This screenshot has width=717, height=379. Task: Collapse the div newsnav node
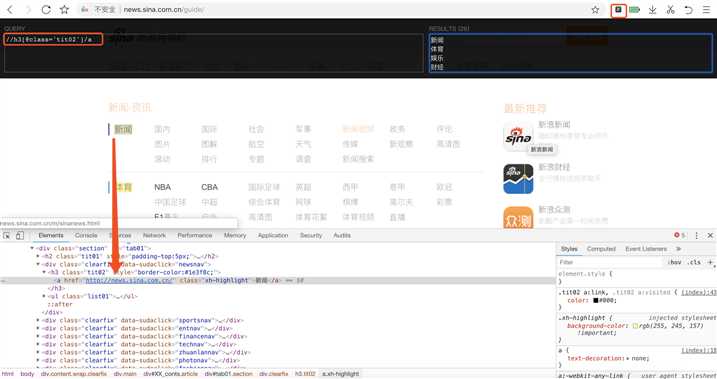point(38,264)
